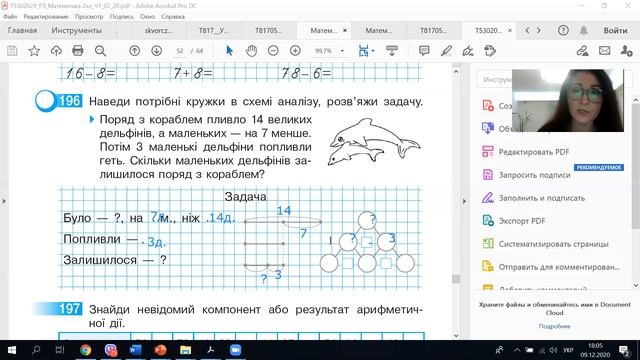The image size is (640, 360).
Task: Open the Подпись menu
Action: [x=122, y=17]
